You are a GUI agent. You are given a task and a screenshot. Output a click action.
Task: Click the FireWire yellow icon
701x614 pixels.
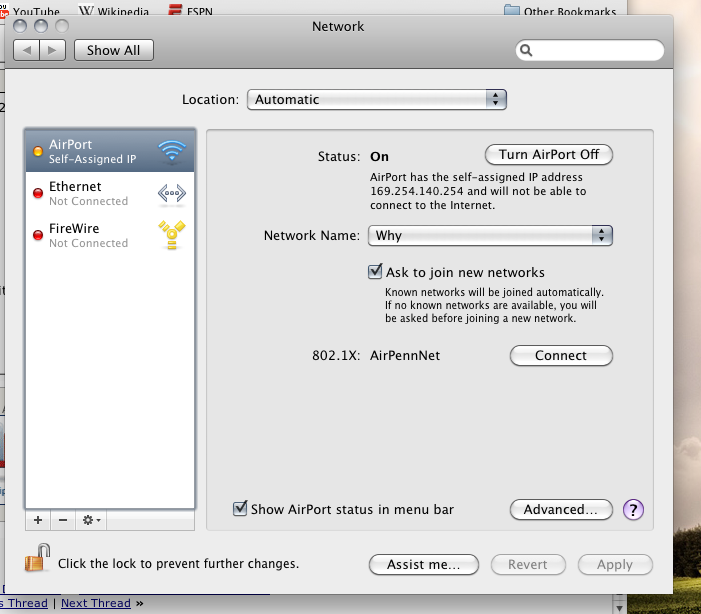click(x=172, y=234)
